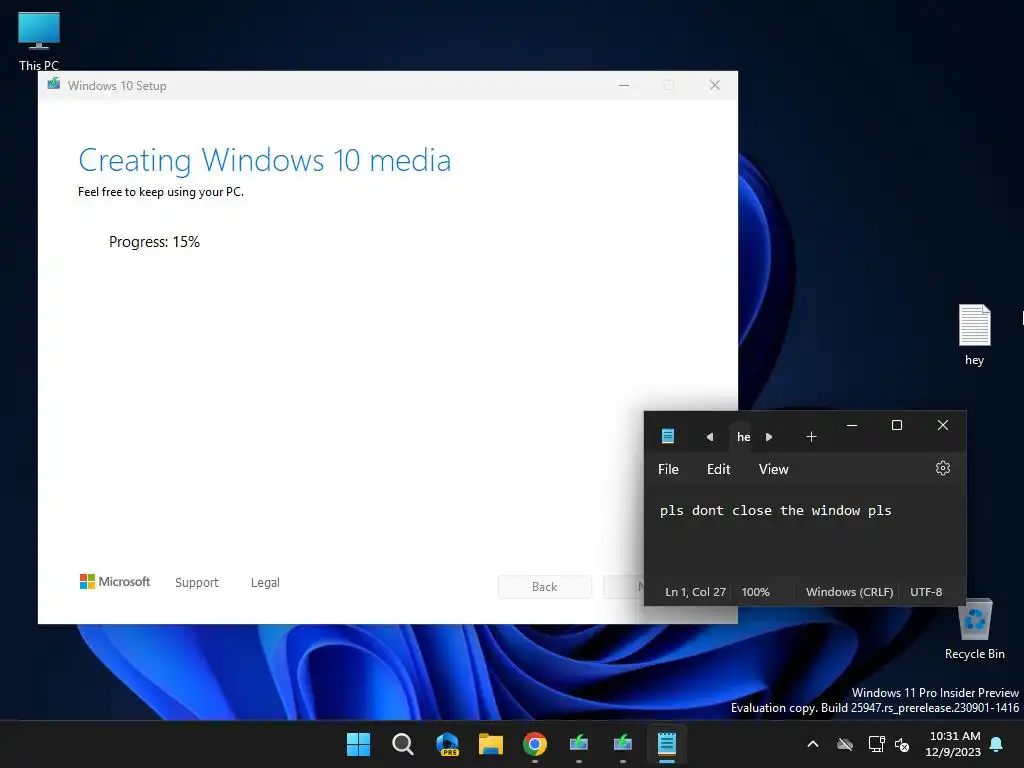The height and width of the screenshot is (768, 1024).
Task: Click Support link in Windows 10 Setup
Action: point(197,583)
